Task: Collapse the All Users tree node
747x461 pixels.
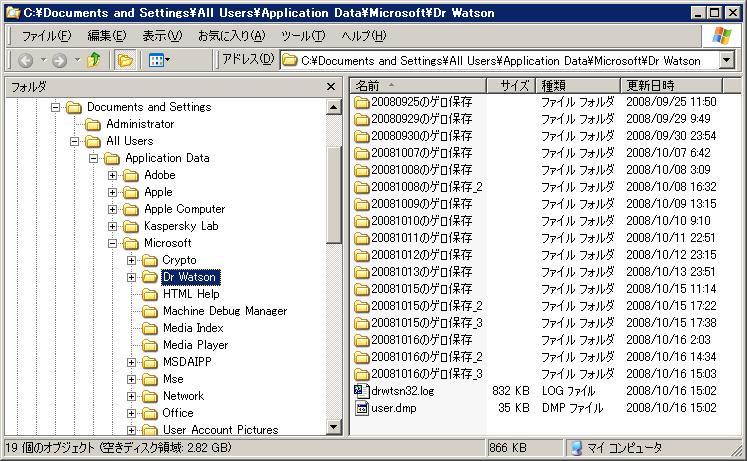Action: click(x=74, y=141)
